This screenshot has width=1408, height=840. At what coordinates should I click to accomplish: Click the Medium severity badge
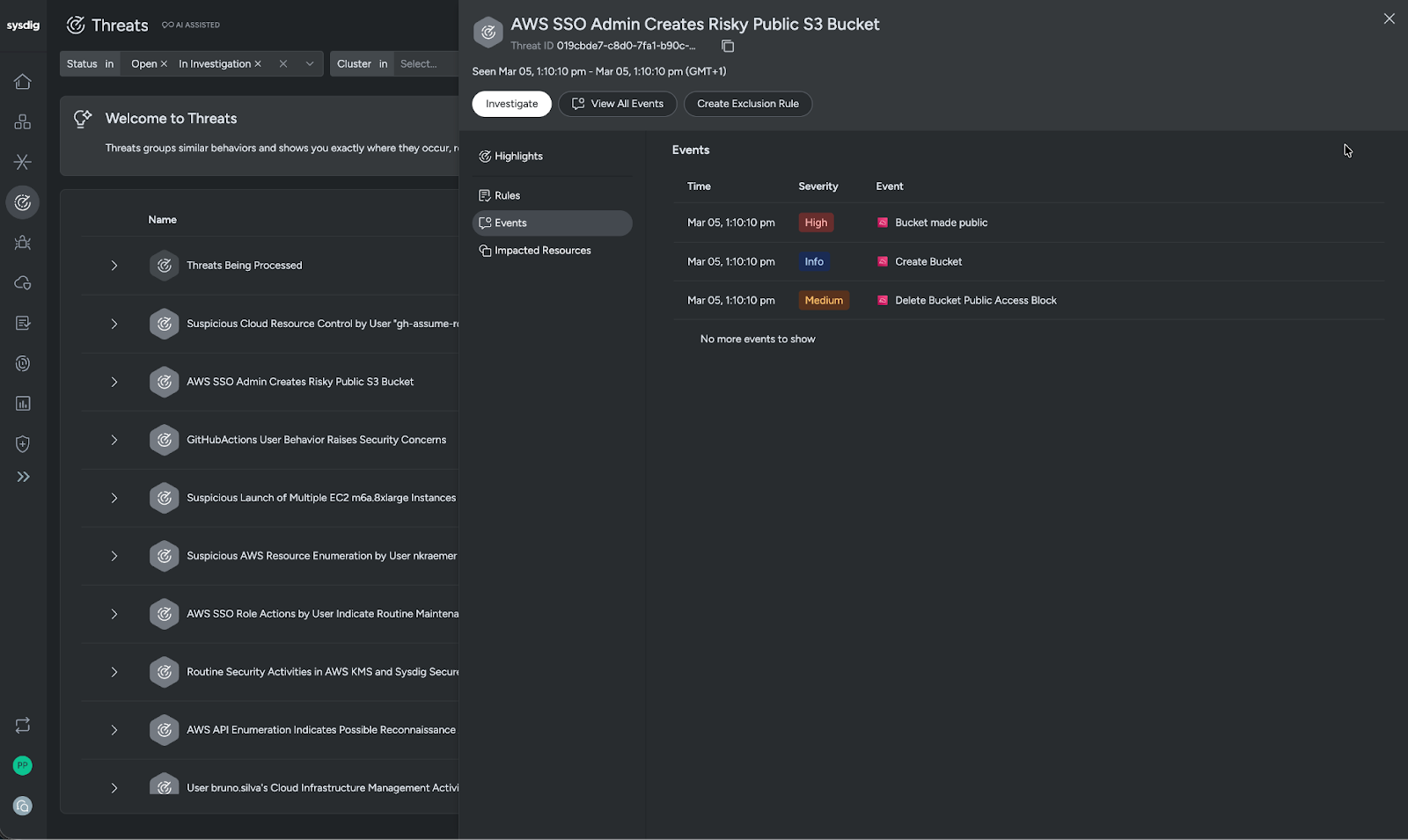pos(824,301)
